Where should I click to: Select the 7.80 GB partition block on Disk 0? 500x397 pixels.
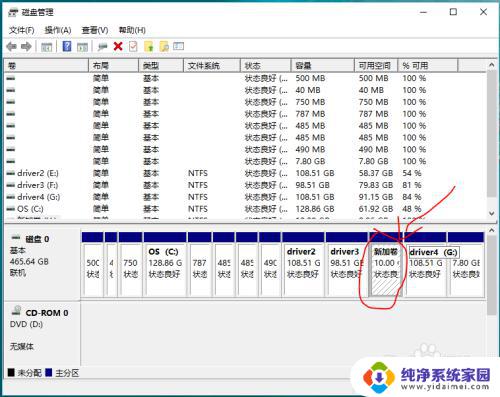466,264
